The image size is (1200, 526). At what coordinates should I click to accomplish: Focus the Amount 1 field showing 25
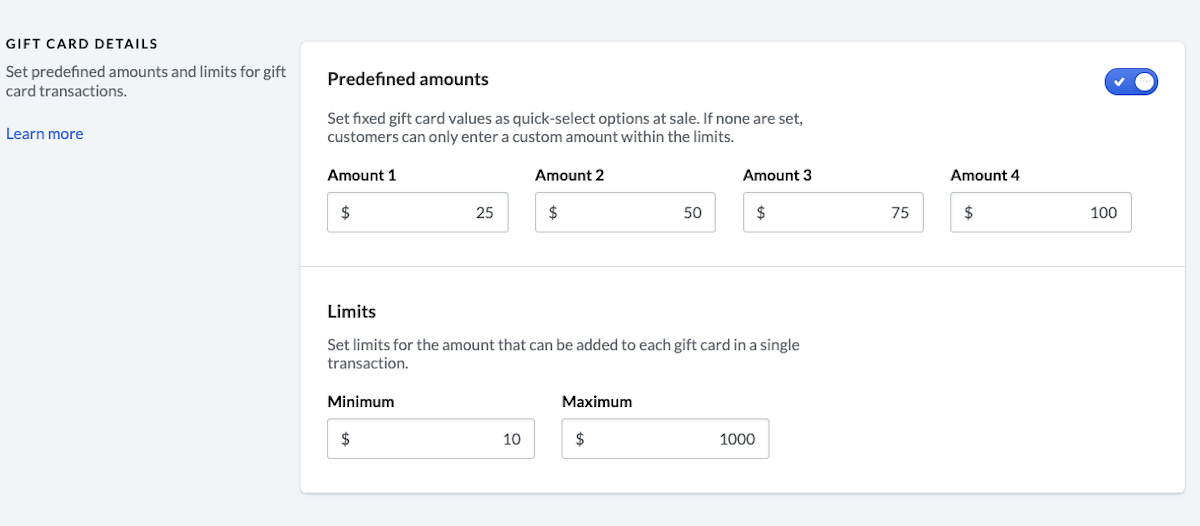coord(418,212)
